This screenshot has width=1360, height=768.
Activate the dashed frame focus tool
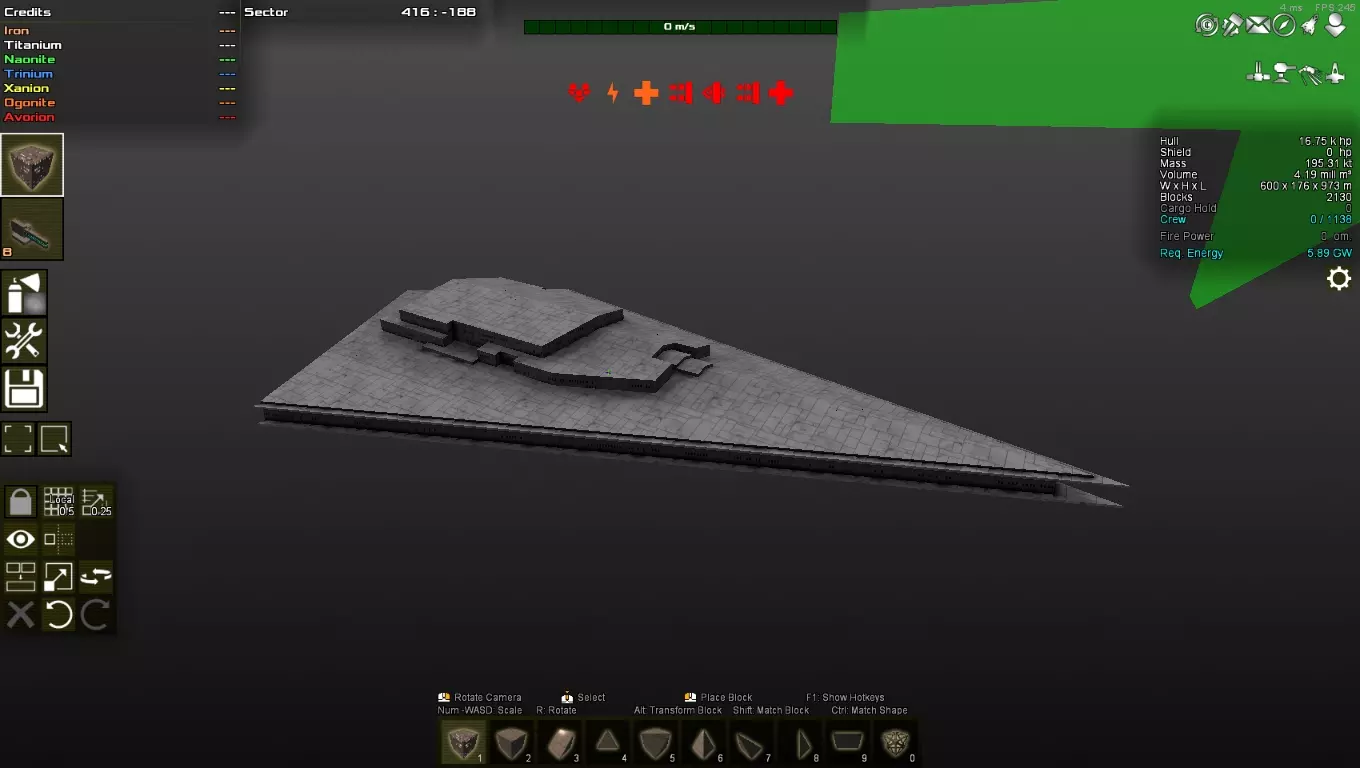[18, 439]
